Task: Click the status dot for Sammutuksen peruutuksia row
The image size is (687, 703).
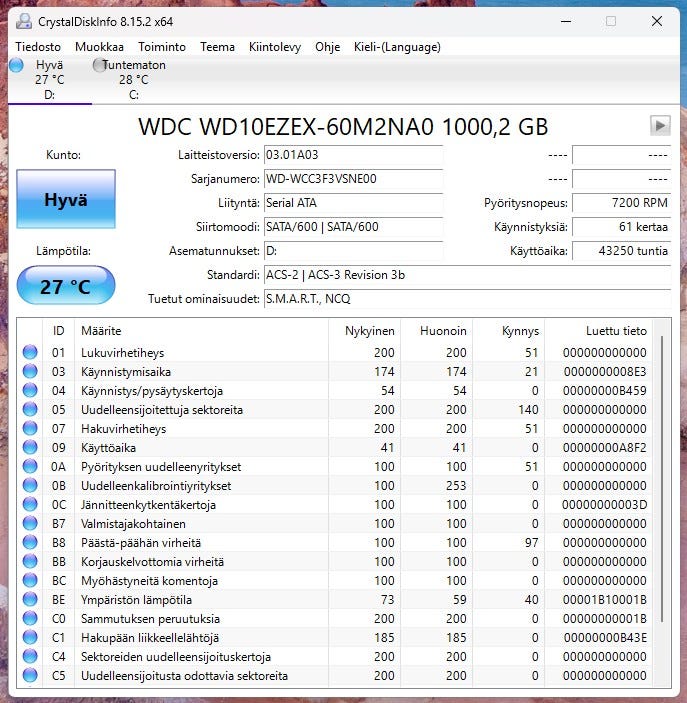Action: [30, 619]
